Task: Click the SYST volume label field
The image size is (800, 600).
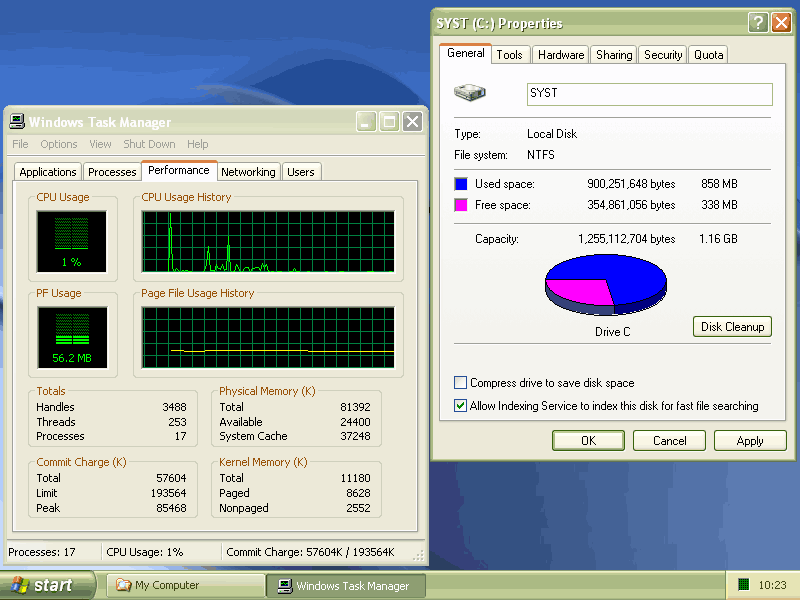Action: point(649,94)
